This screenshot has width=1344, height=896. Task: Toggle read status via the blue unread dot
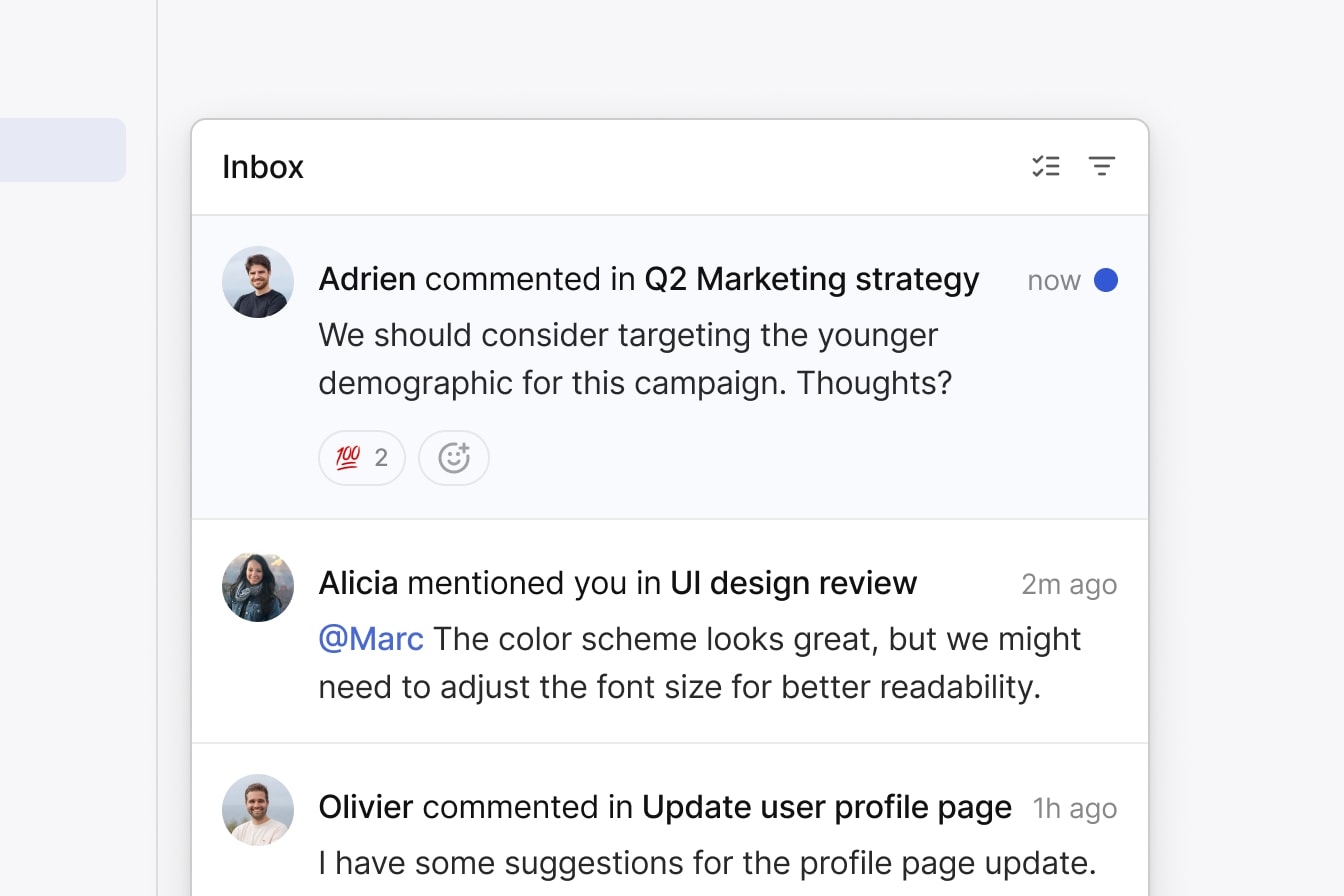(x=1106, y=281)
